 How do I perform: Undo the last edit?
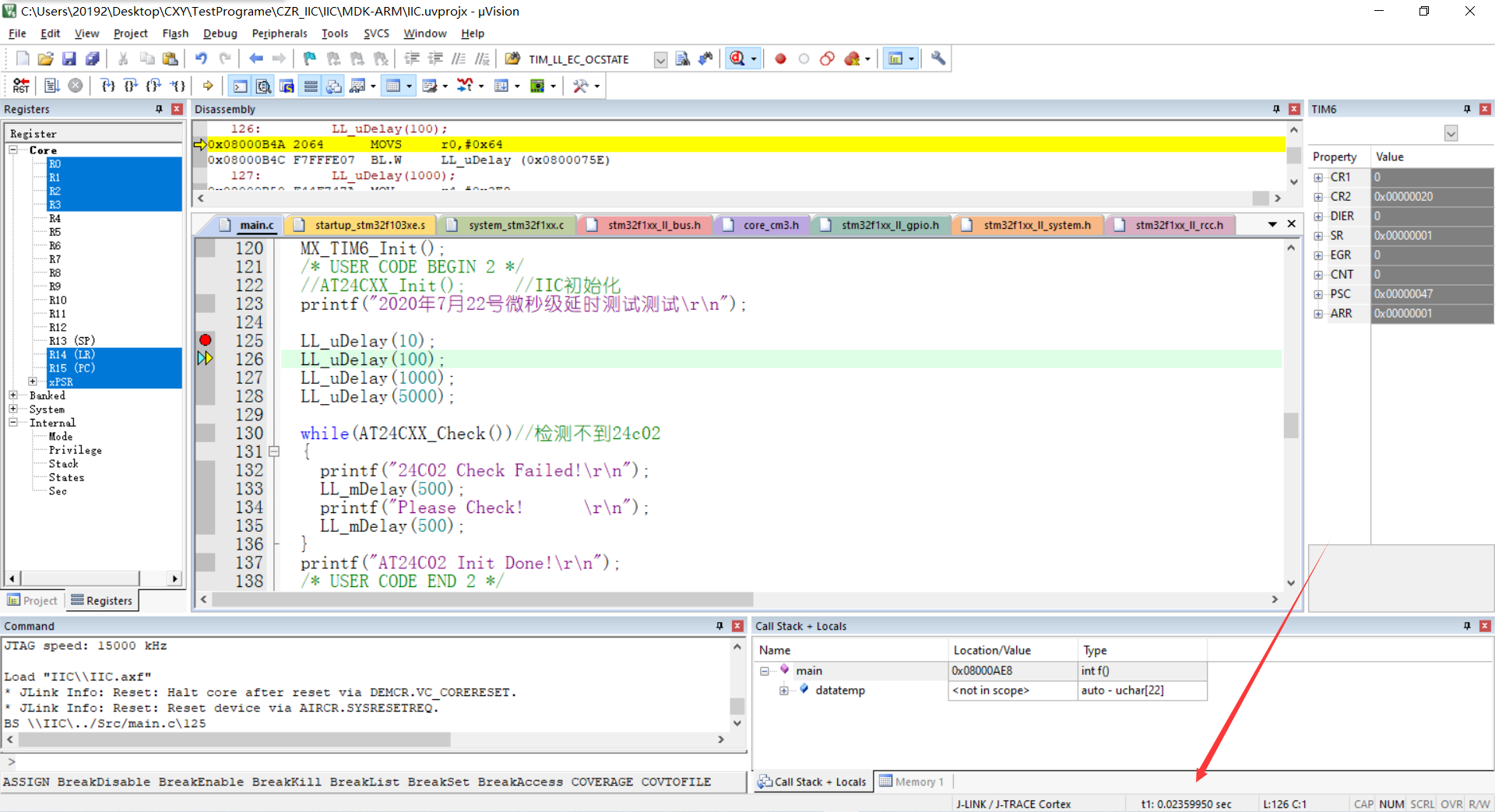tap(201, 58)
